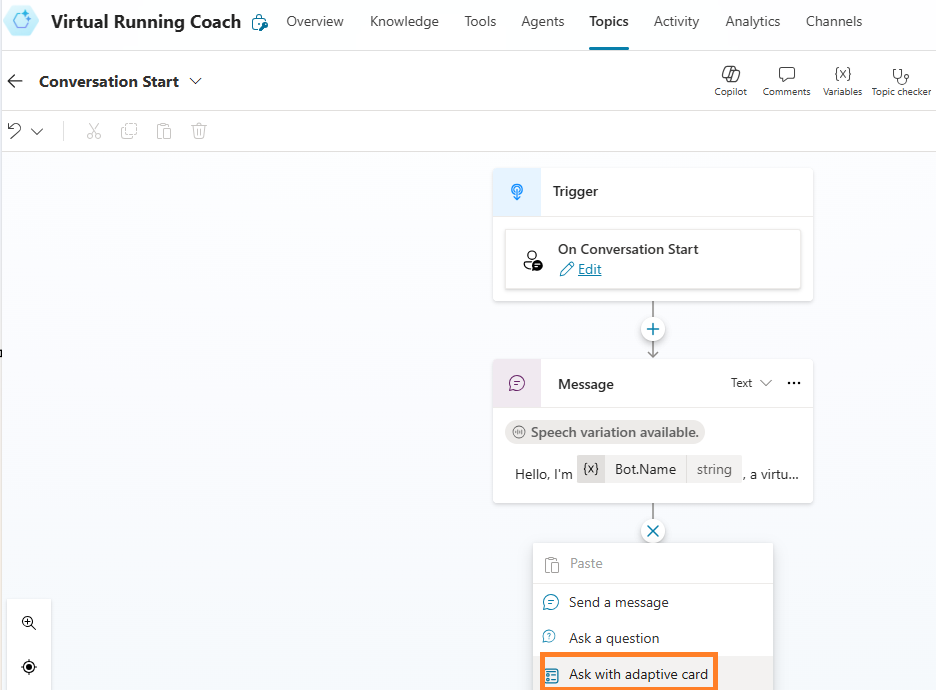Open the Copilot panel
This screenshot has width=936, height=690.
[730, 80]
